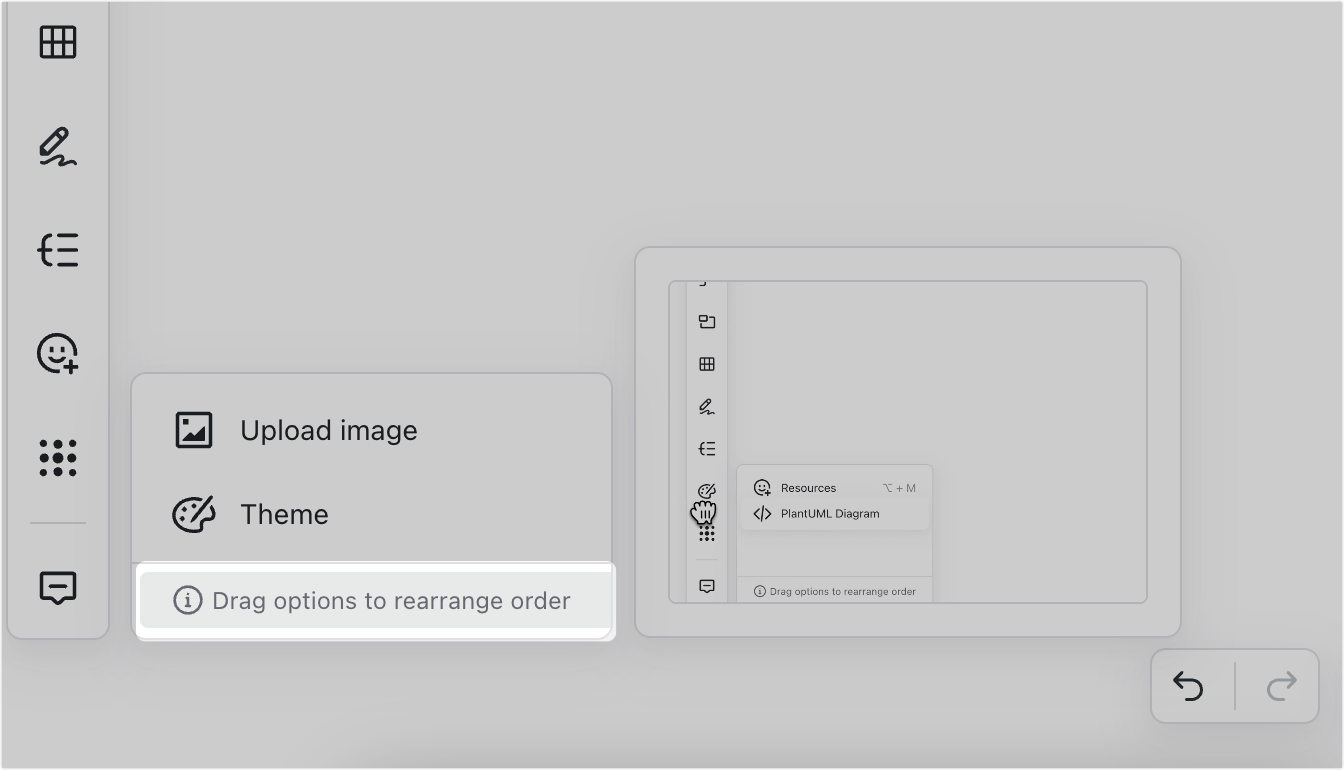Open the outline list tool in the sidebar

(58, 250)
